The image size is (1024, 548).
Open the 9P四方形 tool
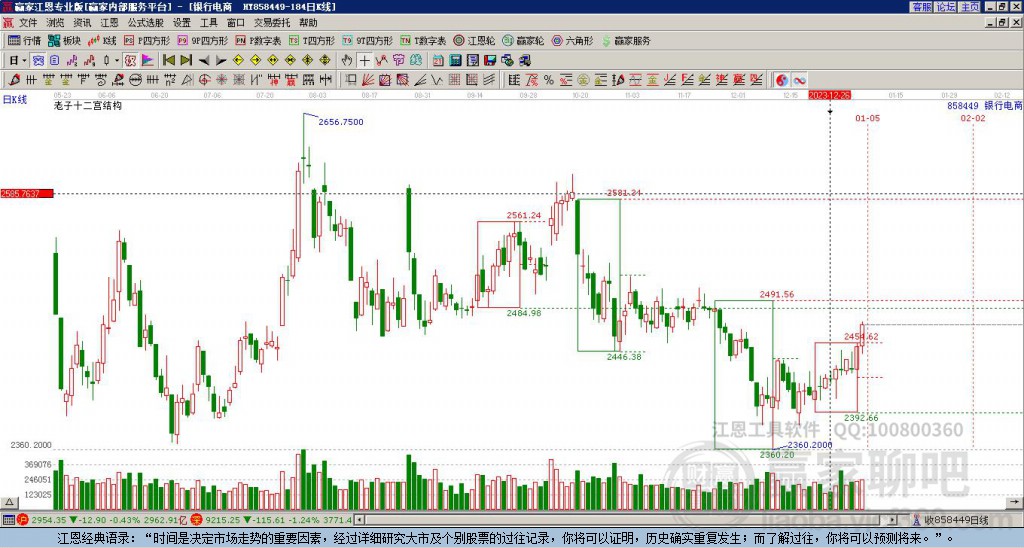tap(203, 40)
